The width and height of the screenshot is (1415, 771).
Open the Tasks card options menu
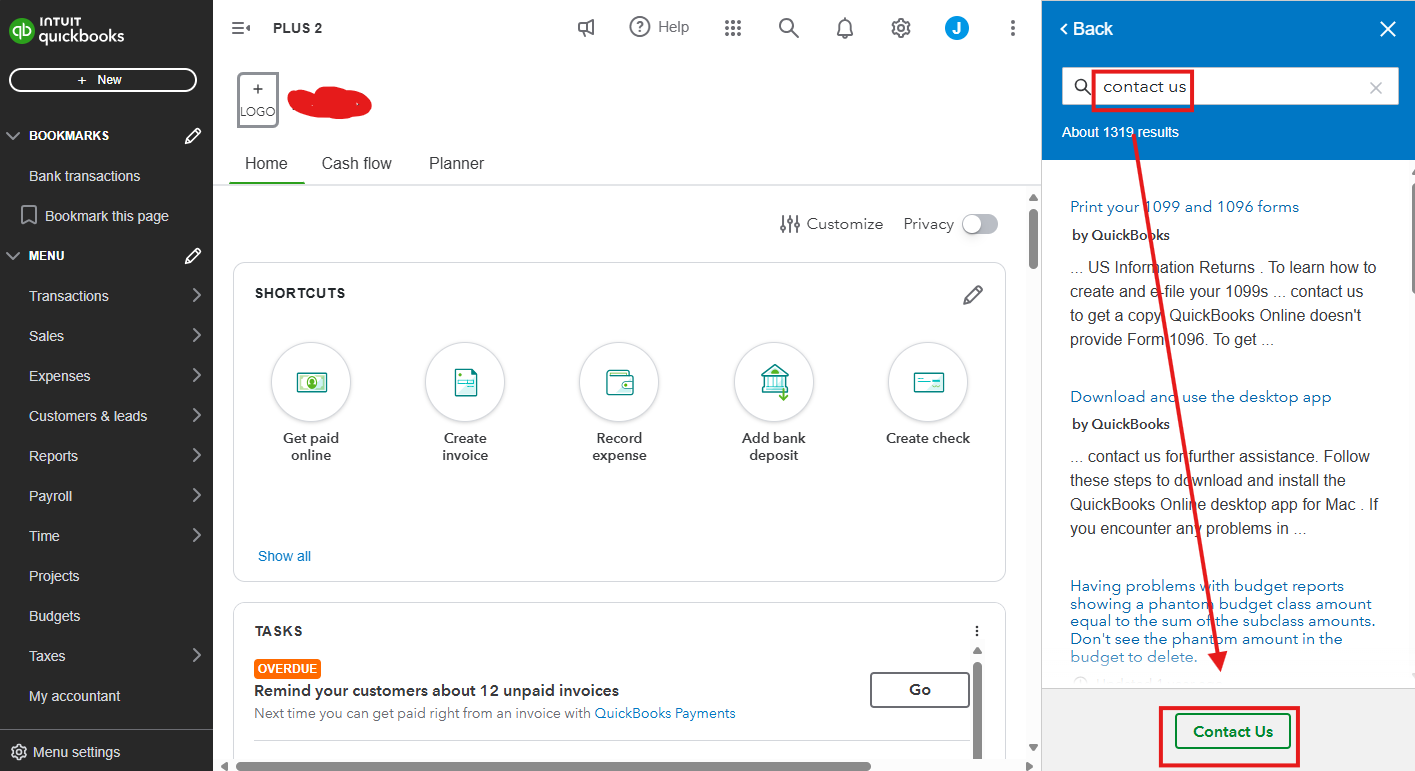977,631
